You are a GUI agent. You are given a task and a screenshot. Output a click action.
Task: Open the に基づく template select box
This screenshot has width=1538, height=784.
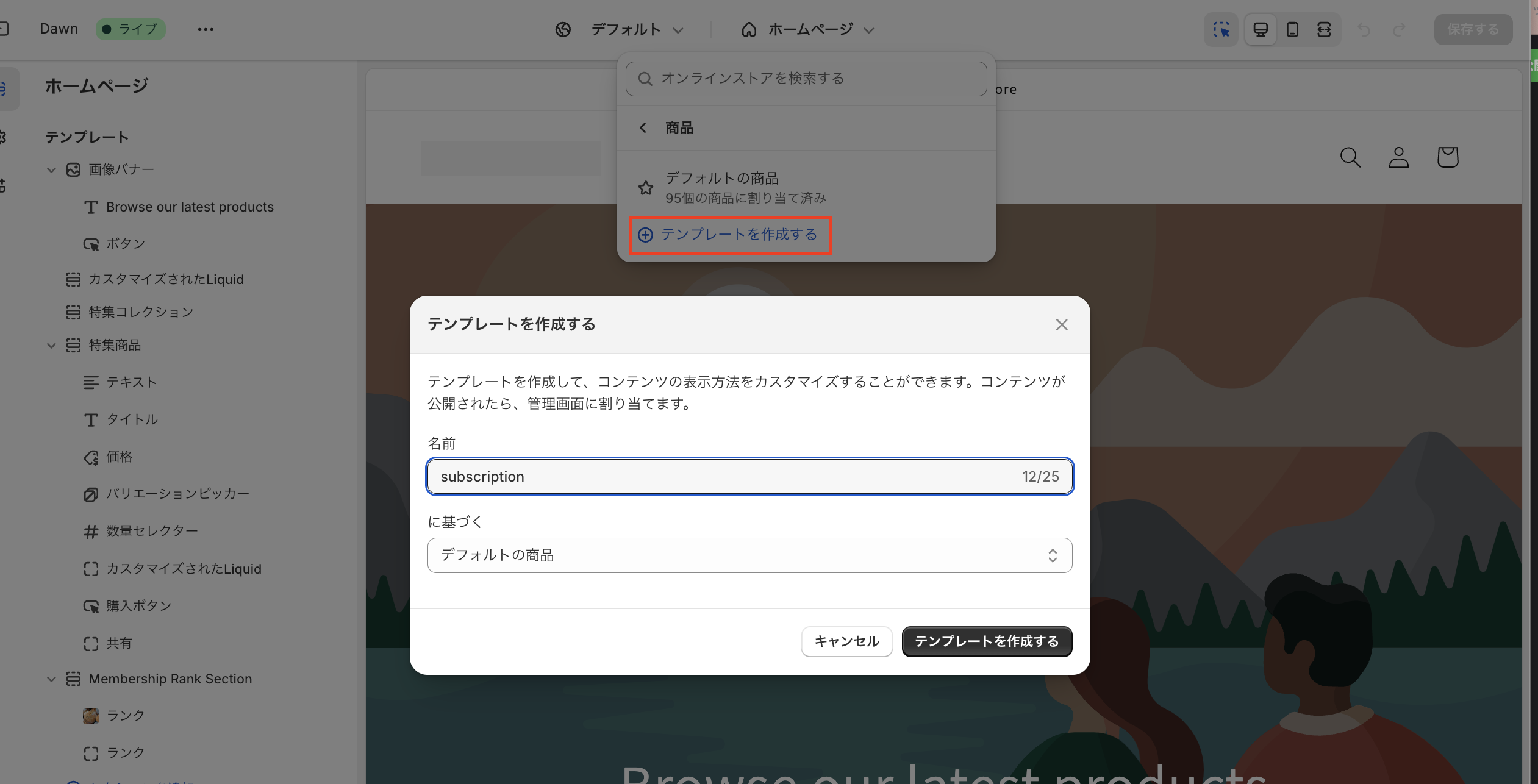[749, 555]
